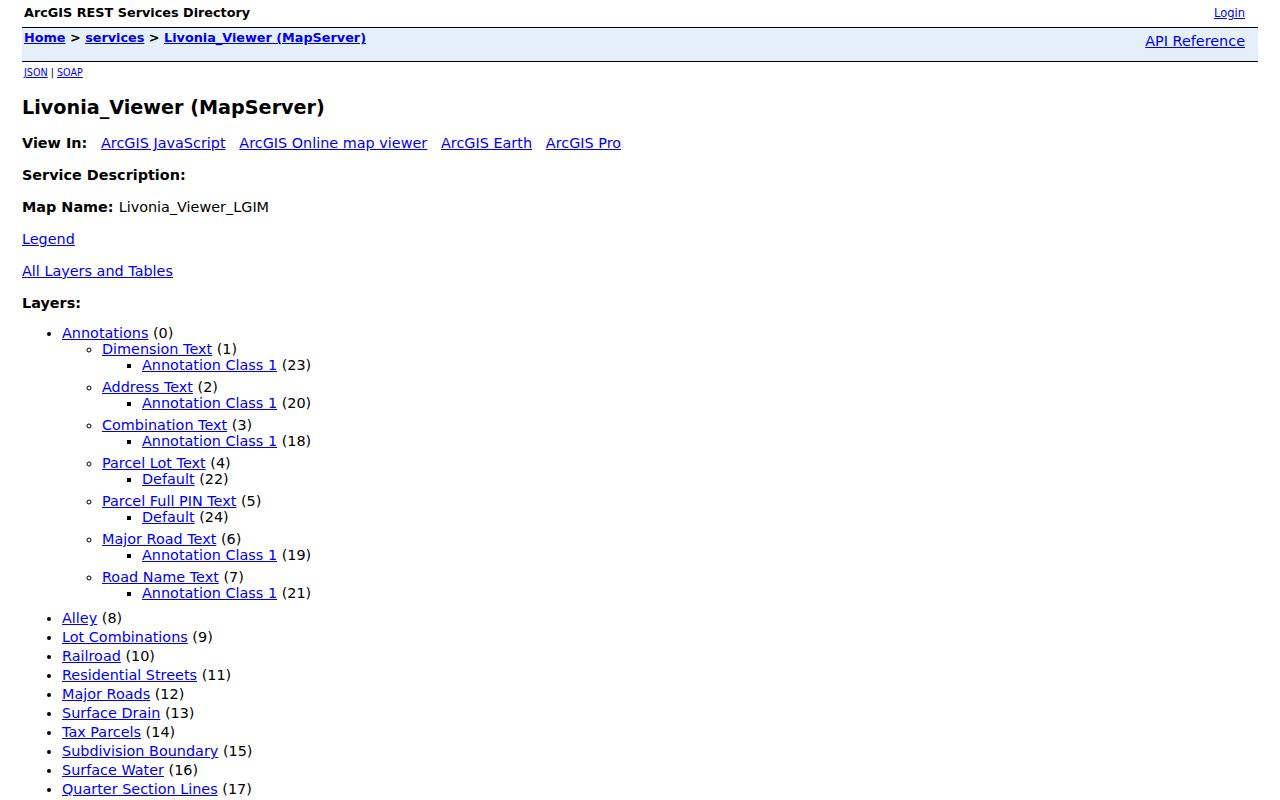Go to Home breadcrumb link
The height and width of the screenshot is (800, 1280).
(x=44, y=38)
